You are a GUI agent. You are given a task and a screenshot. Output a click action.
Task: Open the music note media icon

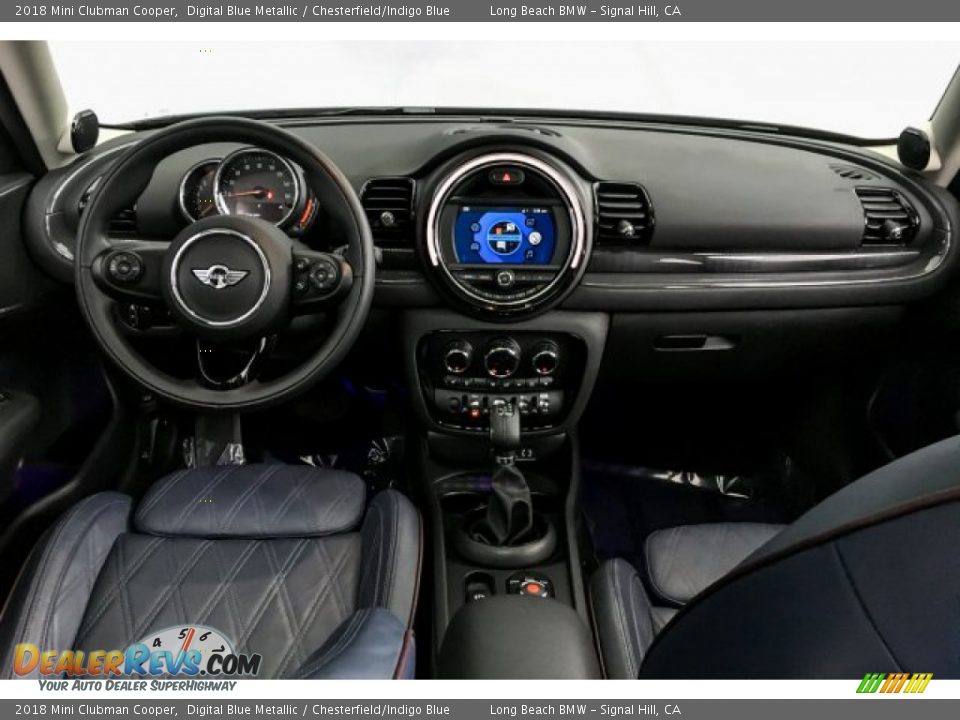click(530, 253)
